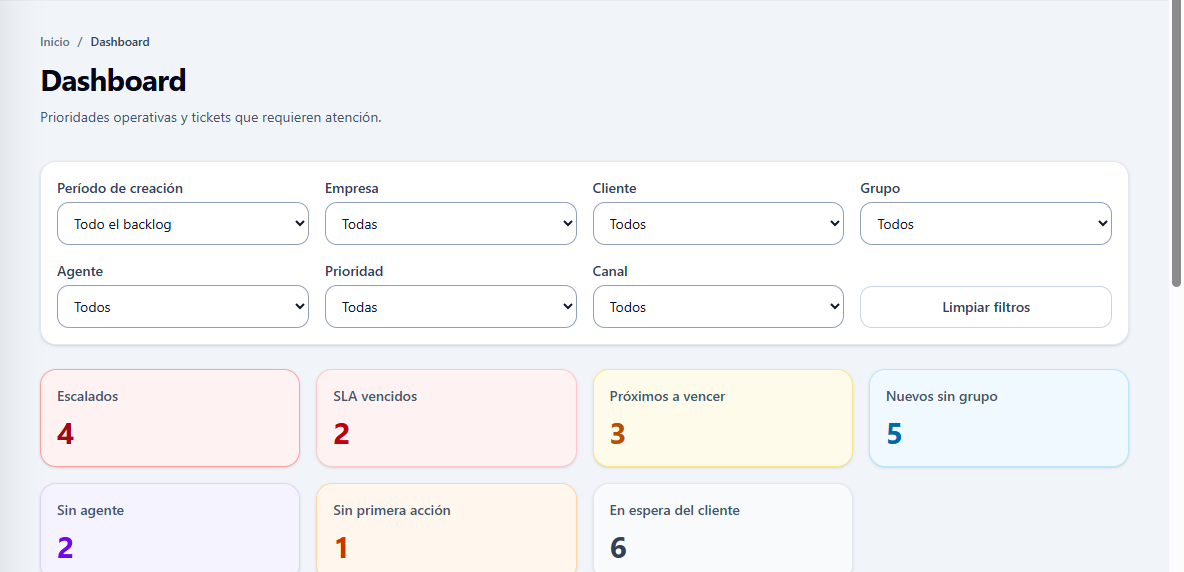Click the 'Agente' filter label

coord(80,272)
